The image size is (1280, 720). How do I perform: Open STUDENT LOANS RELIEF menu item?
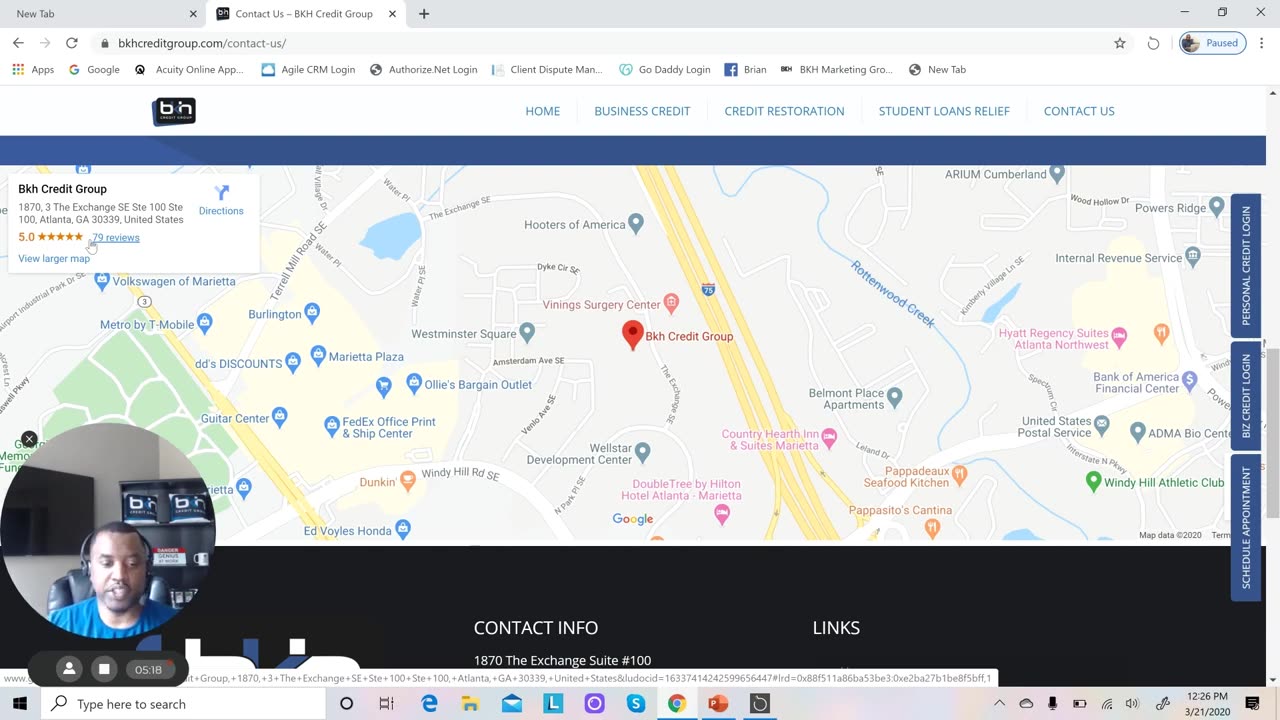click(x=944, y=111)
